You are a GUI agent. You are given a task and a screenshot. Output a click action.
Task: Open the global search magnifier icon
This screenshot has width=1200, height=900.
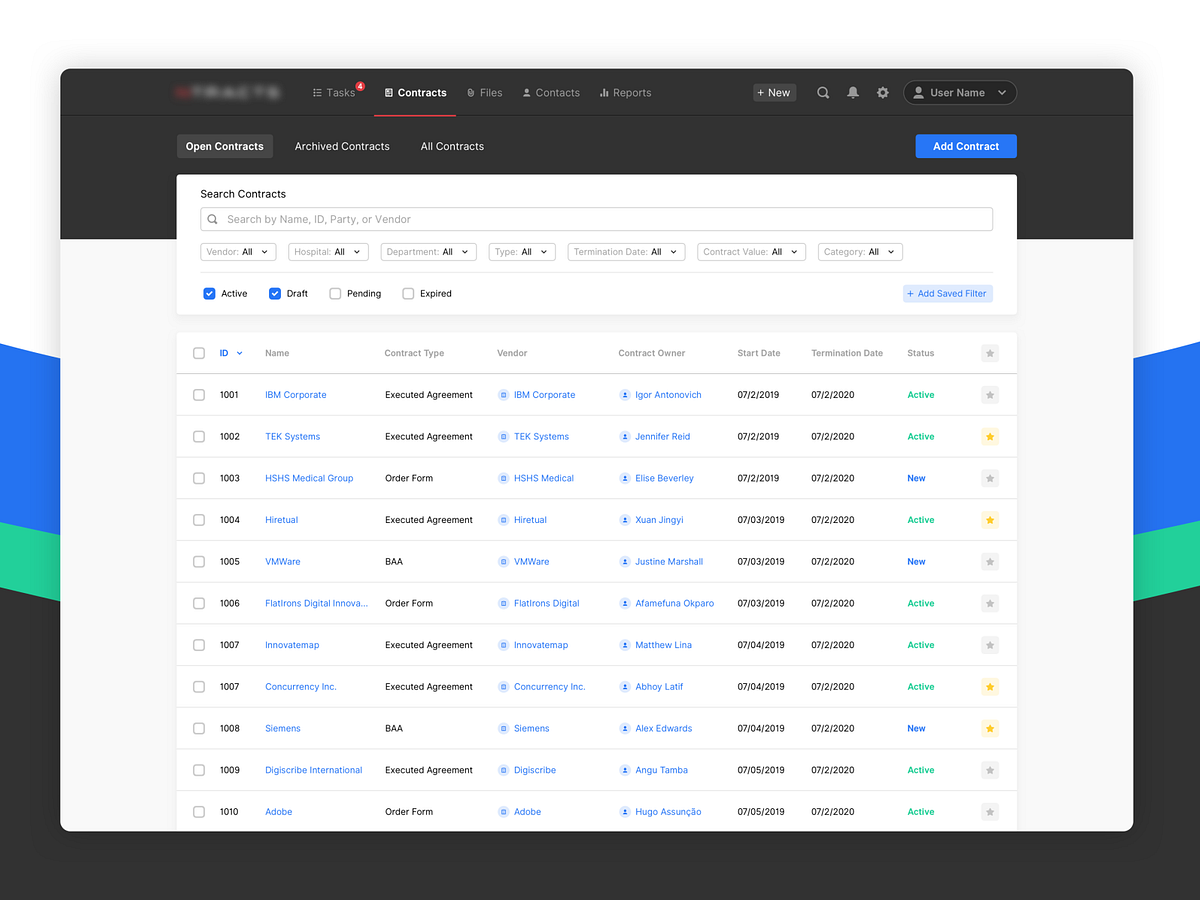coord(822,92)
